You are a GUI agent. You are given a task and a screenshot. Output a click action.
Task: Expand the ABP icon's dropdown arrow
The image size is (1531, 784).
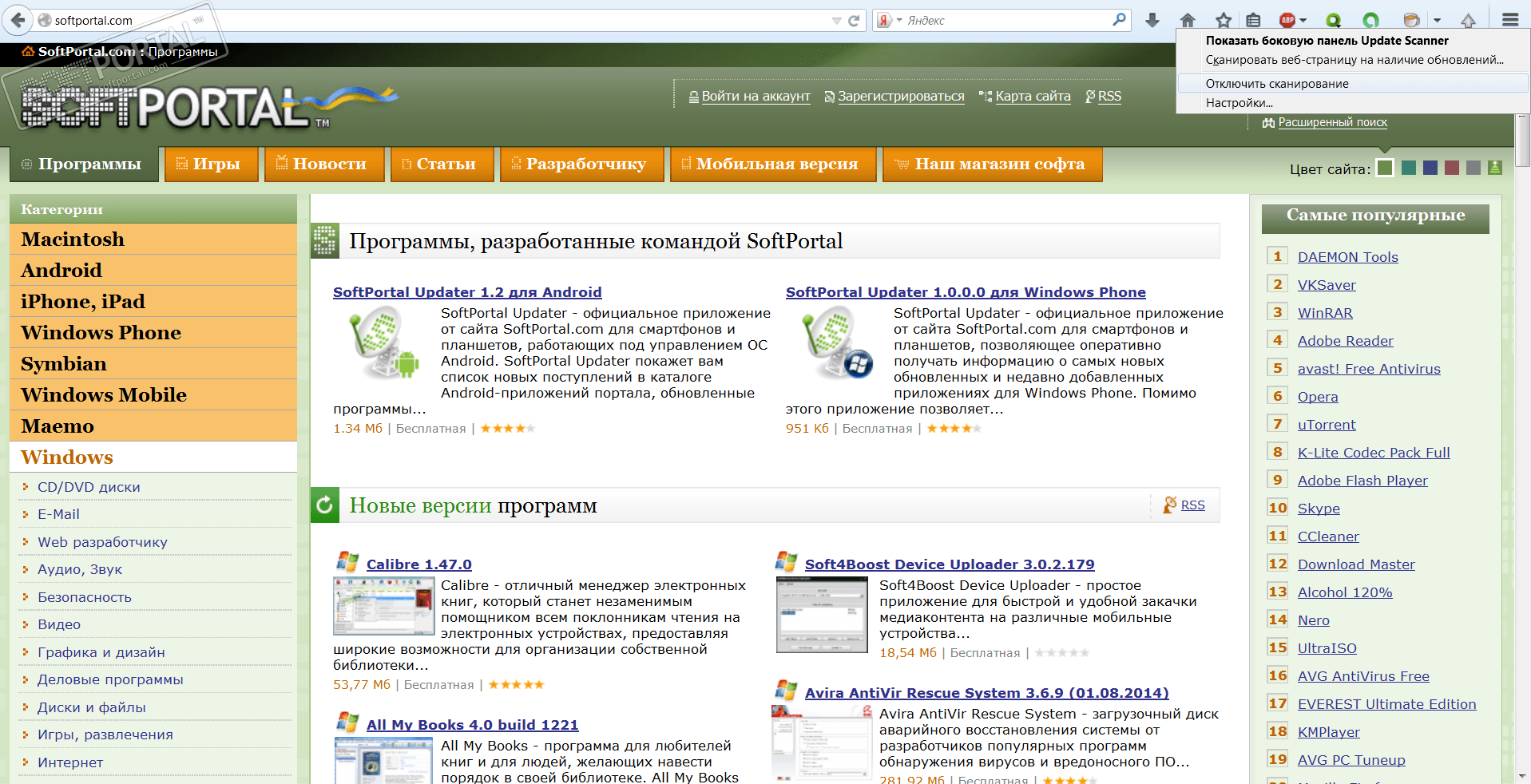tap(1303, 21)
